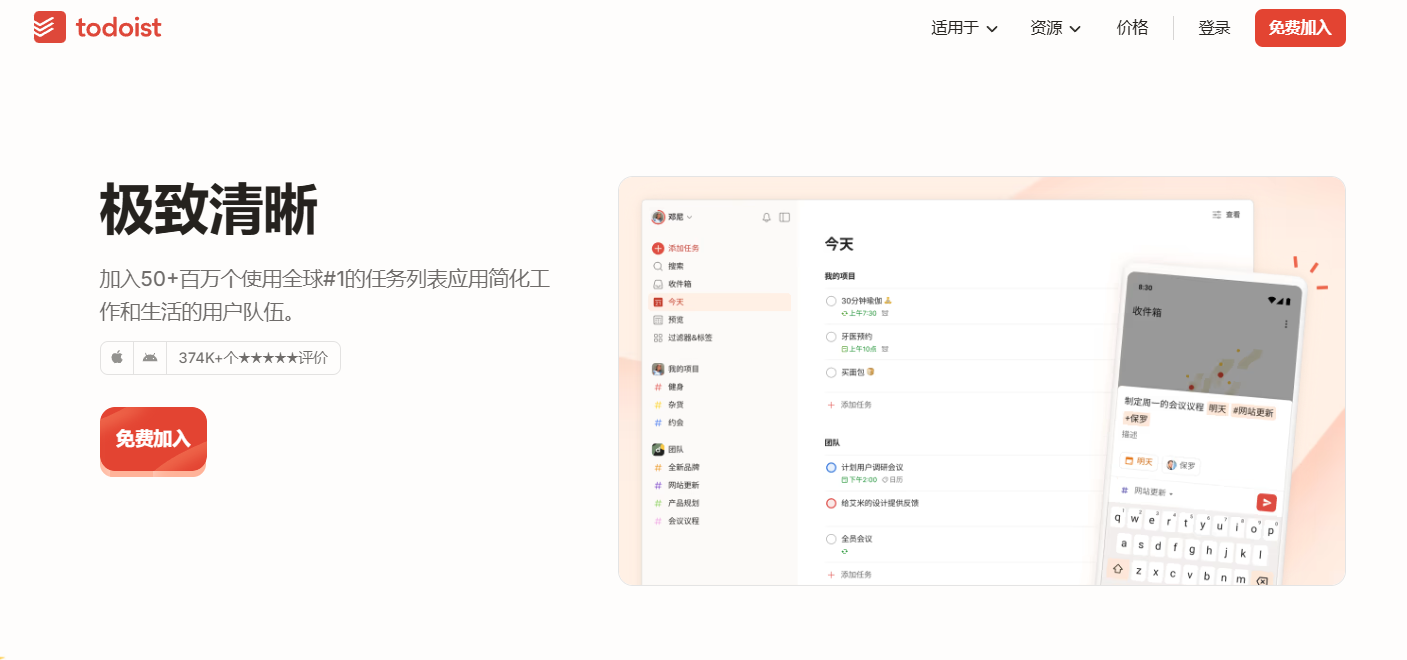The image size is (1407, 660).
Task: Click the Apple store icon
Action: coord(117,357)
